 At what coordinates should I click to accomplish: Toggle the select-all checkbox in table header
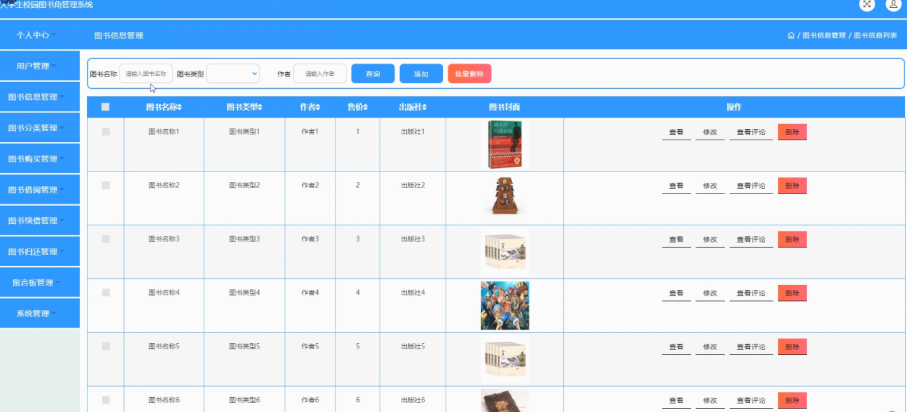[105, 106]
